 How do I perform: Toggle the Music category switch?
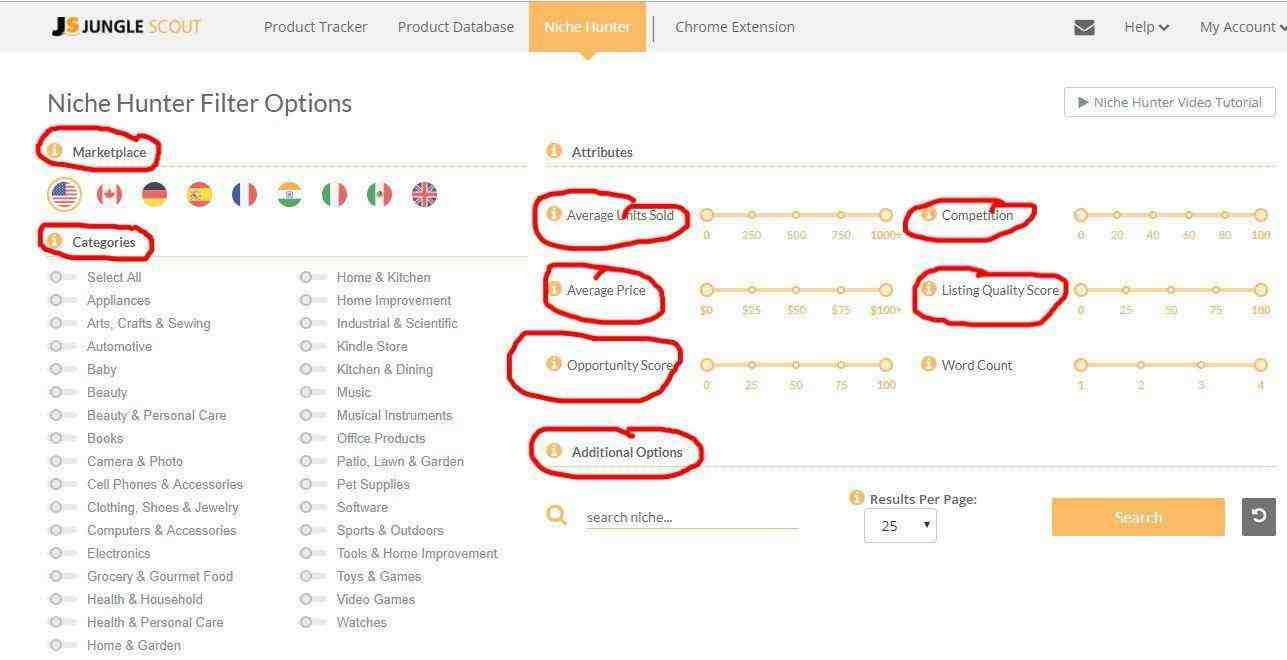tap(312, 392)
